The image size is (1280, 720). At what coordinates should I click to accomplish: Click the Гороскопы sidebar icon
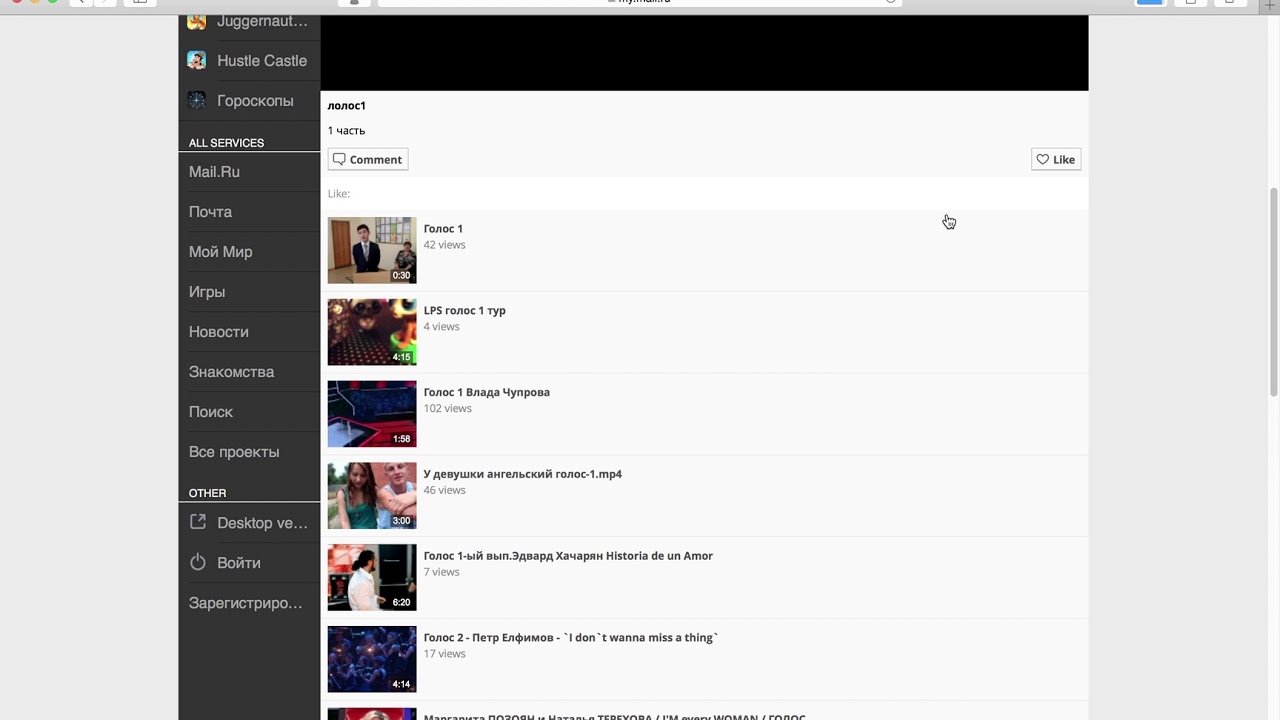(197, 100)
